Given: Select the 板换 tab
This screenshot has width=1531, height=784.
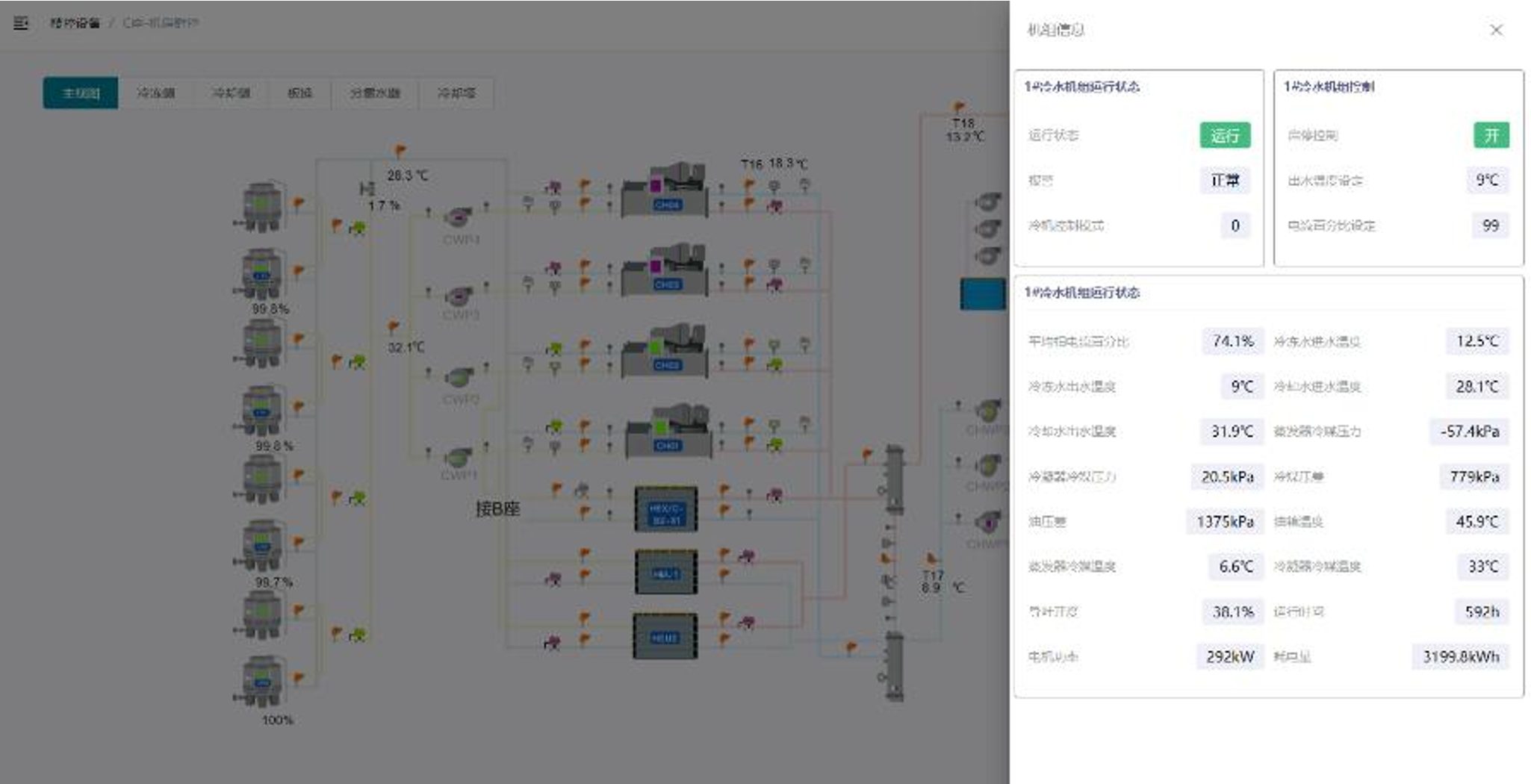Looking at the screenshot, I should pyautogui.click(x=299, y=93).
